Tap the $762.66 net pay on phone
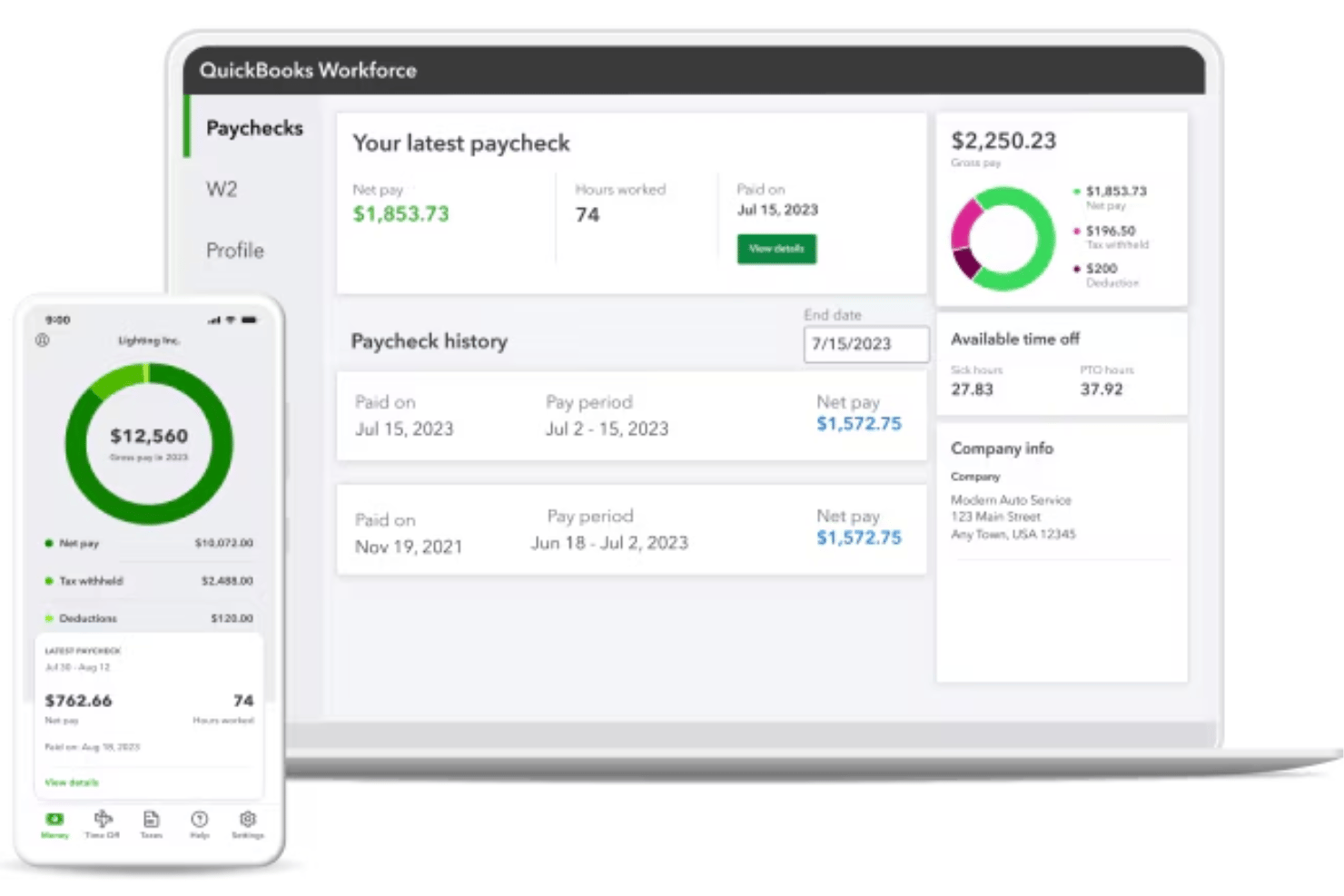Screen dimensions: 1344x896 [x=78, y=701]
